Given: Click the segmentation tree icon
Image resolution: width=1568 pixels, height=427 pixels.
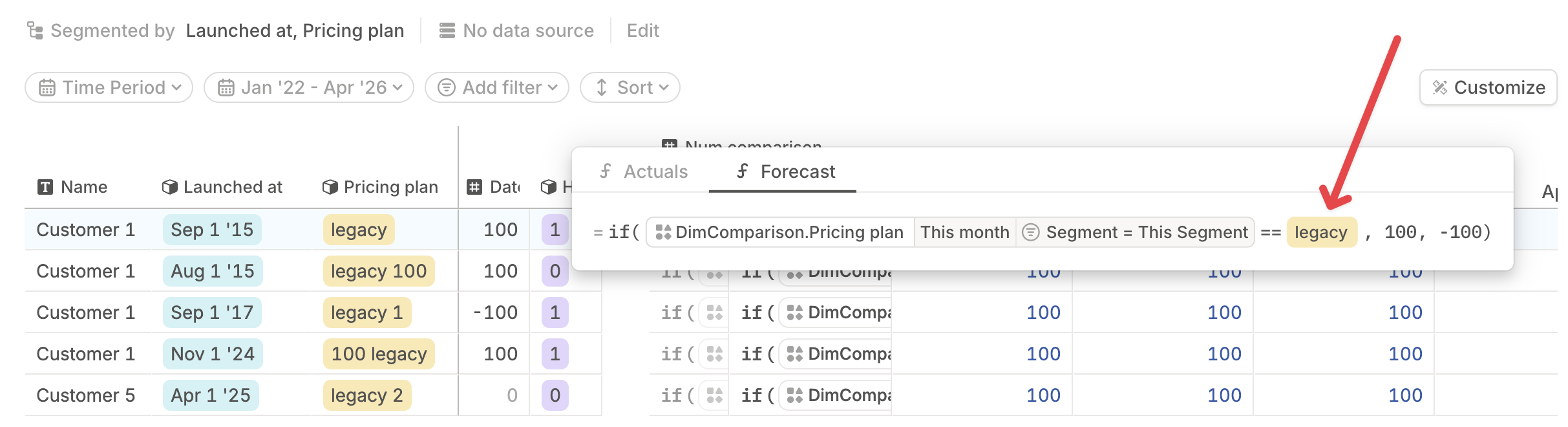Looking at the screenshot, I should tap(35, 30).
